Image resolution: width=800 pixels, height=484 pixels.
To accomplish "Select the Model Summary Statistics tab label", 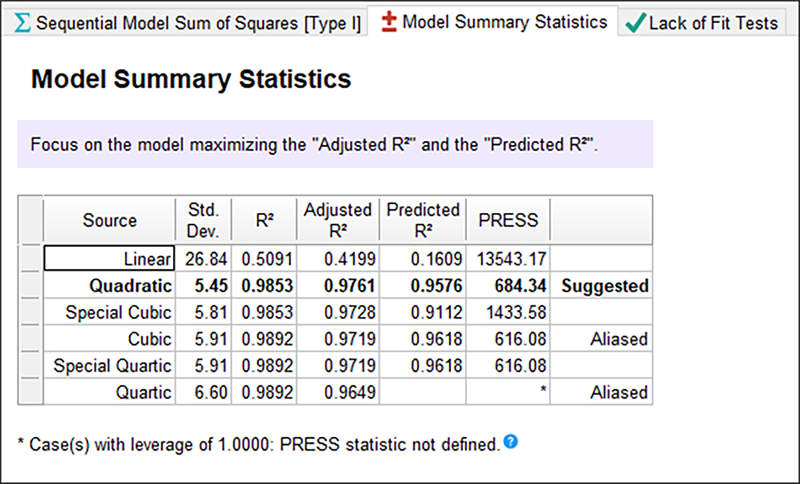I will tap(504, 21).
